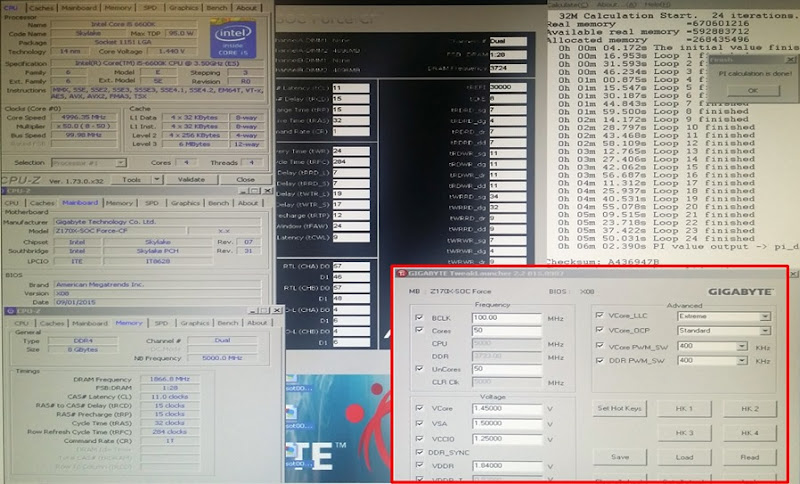Click the Close button in CPU-Z
800x484 pixels.
[245, 180]
